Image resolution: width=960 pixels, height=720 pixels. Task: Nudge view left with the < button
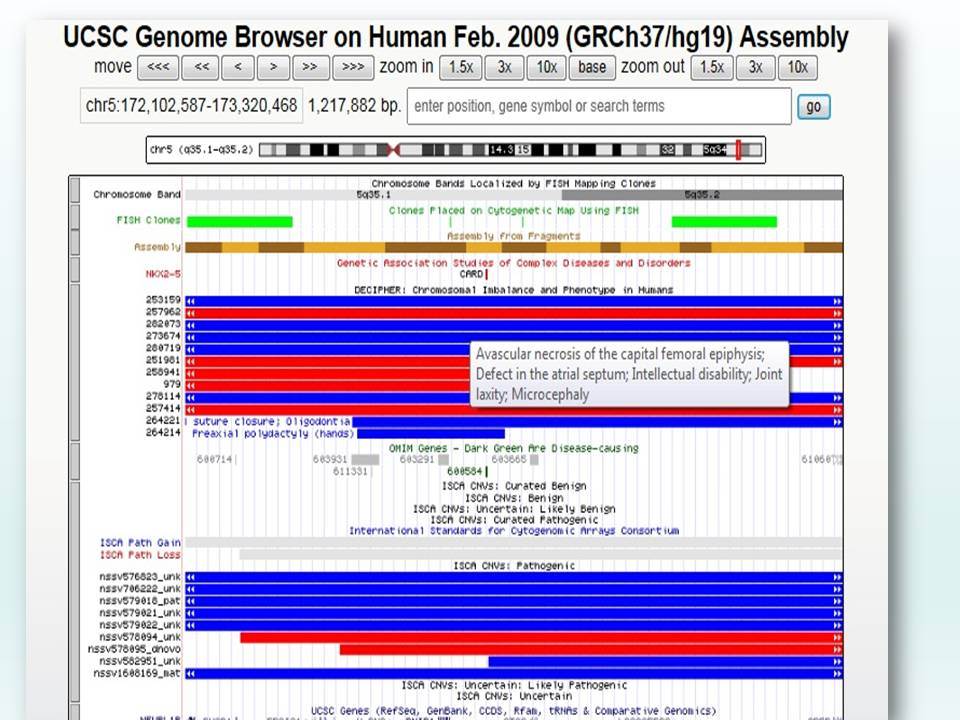coord(238,67)
